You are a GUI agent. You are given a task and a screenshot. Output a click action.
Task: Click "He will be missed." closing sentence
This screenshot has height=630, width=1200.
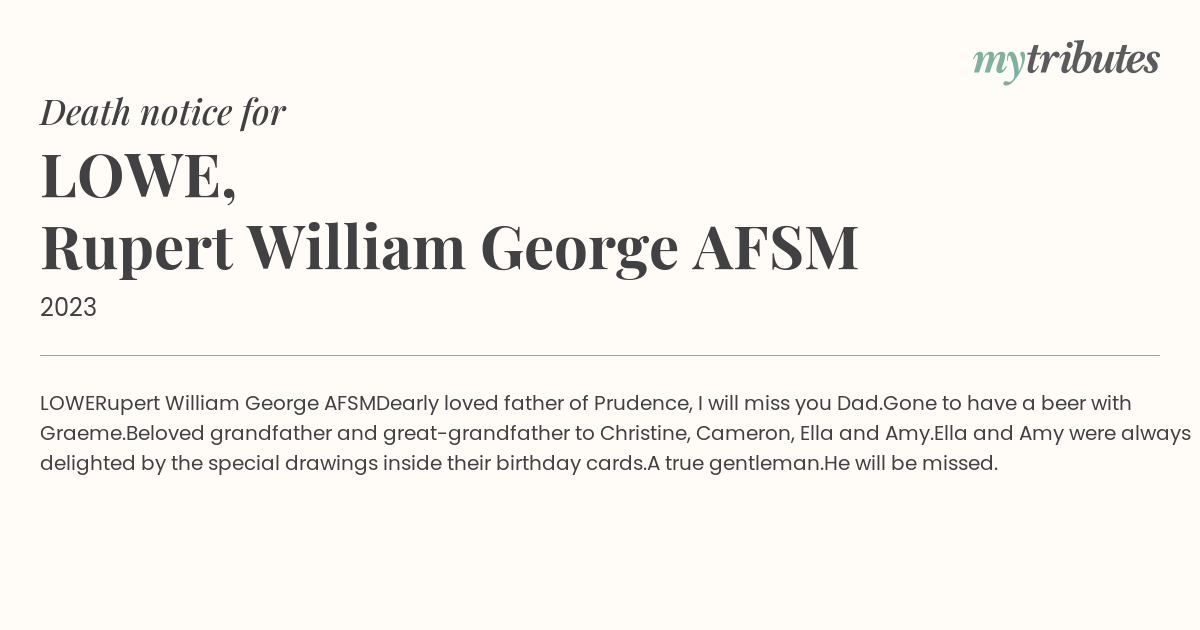911,464
